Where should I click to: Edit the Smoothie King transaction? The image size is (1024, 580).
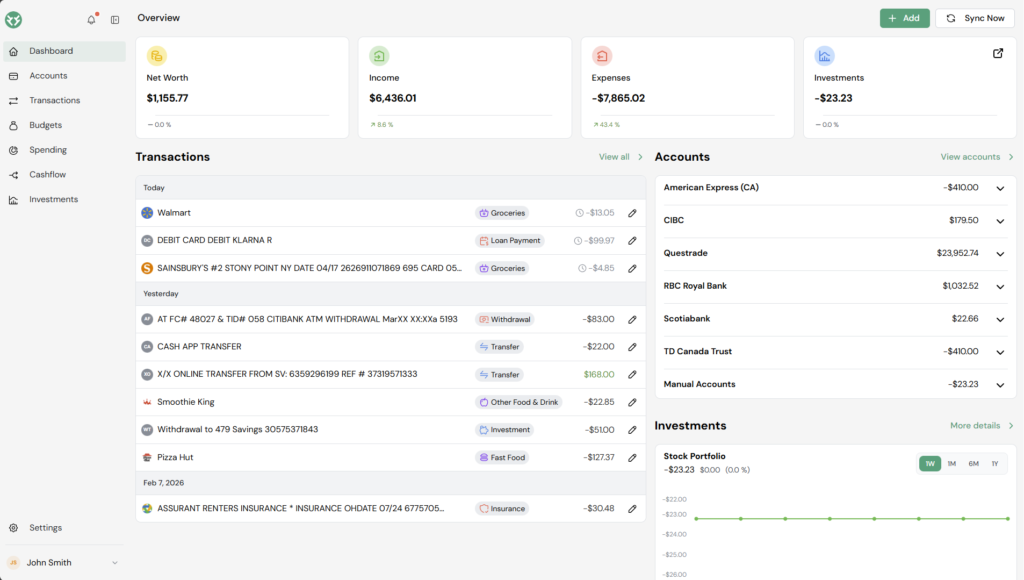632,402
